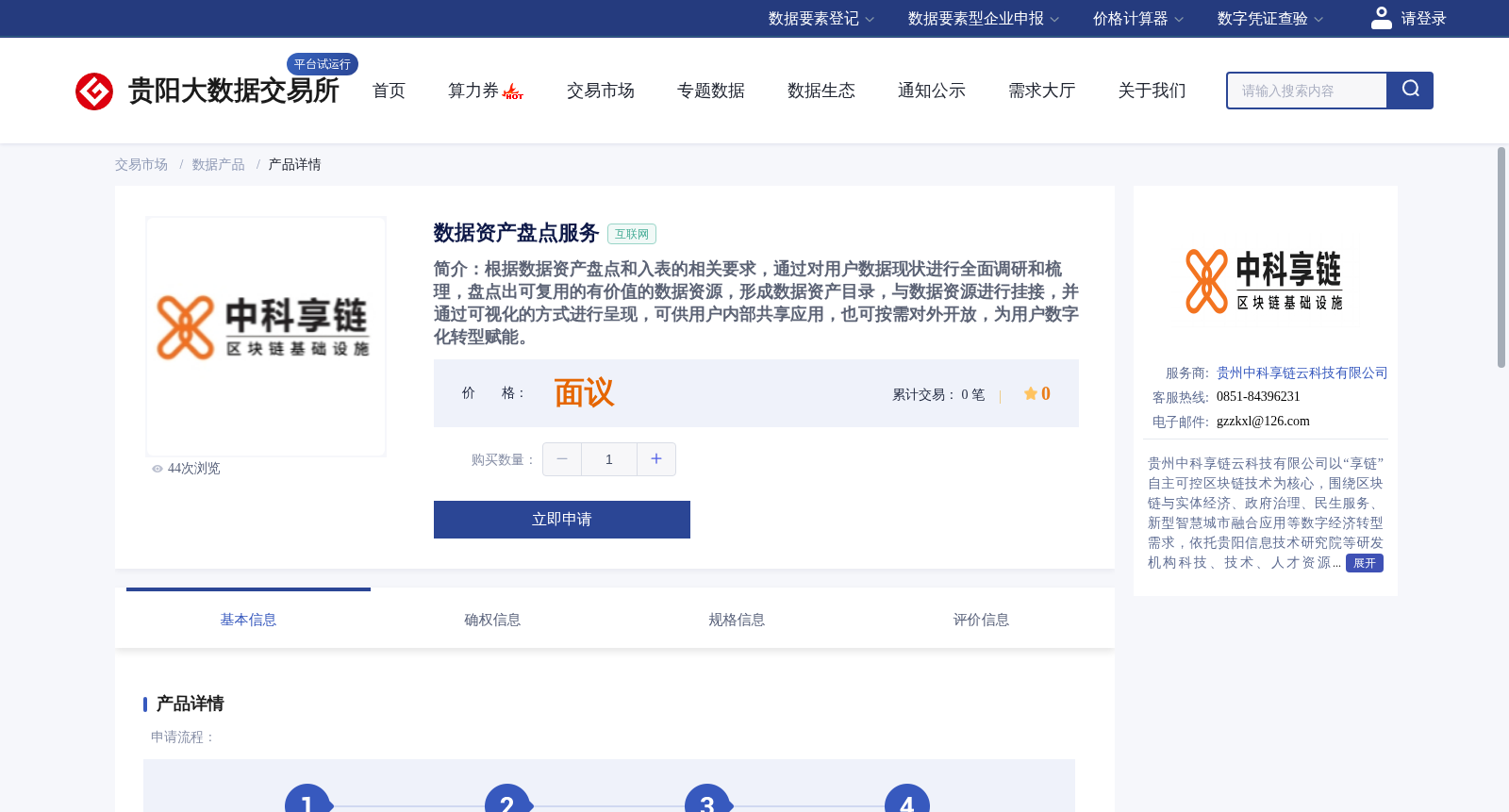Open the 价格计算器 dropdown
The height and width of the screenshot is (812, 1509).
[1138, 19]
